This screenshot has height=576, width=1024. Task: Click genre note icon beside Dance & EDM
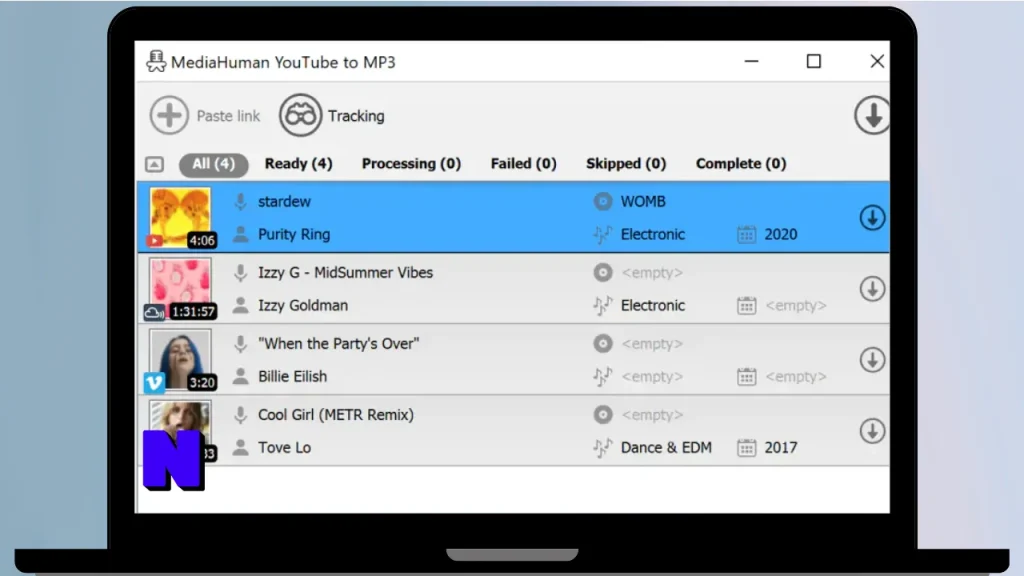pyautogui.click(x=603, y=448)
